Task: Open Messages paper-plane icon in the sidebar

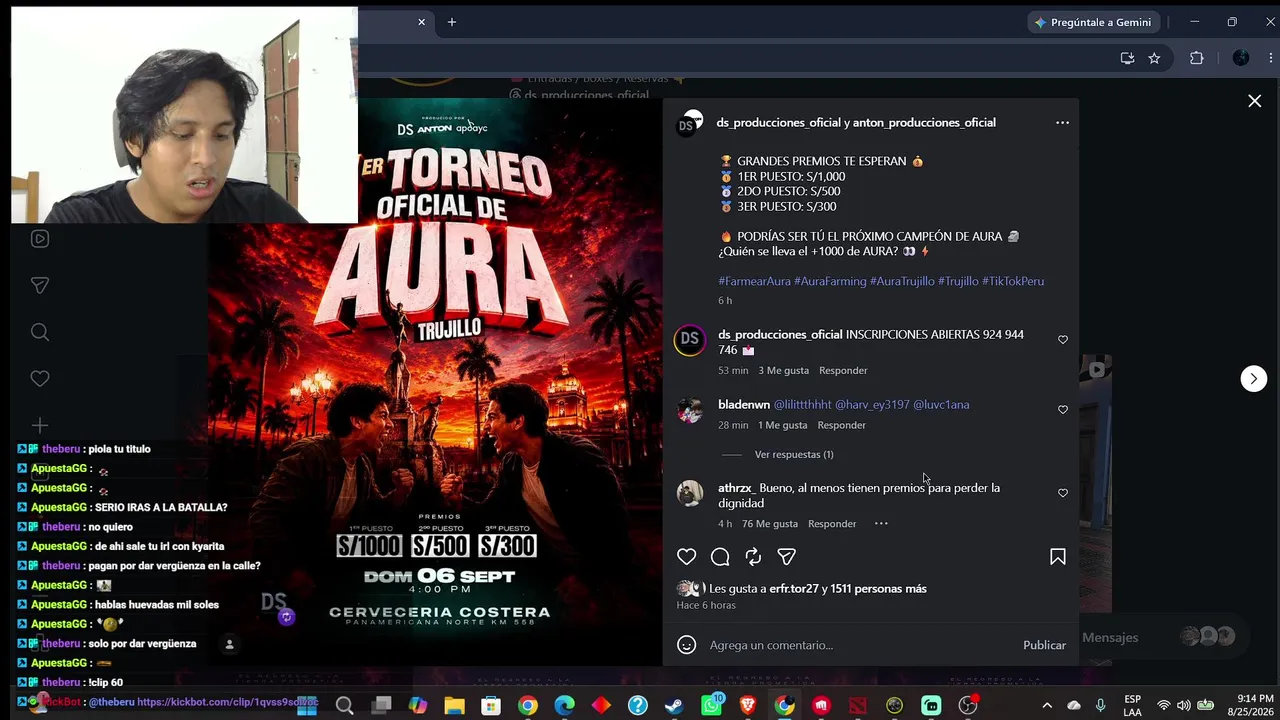Action: [x=40, y=286]
